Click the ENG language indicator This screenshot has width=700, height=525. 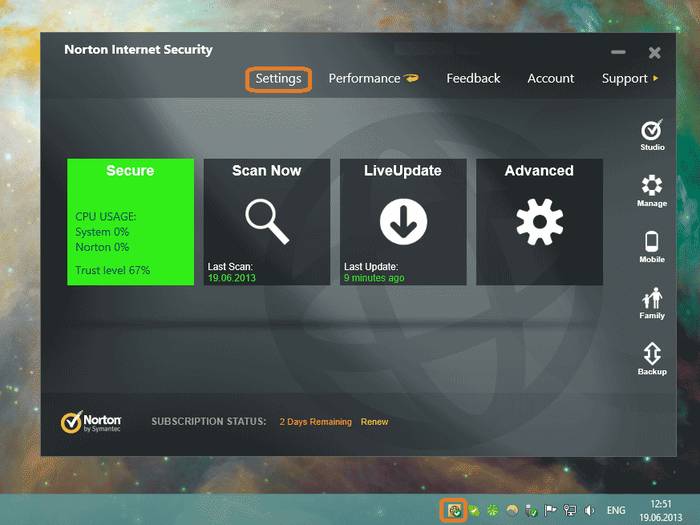click(616, 510)
